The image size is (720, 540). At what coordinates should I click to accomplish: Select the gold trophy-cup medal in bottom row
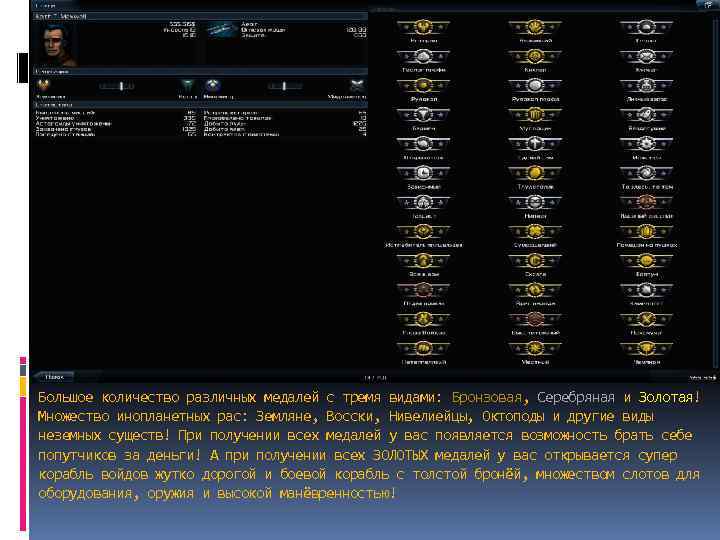[x=646, y=349]
